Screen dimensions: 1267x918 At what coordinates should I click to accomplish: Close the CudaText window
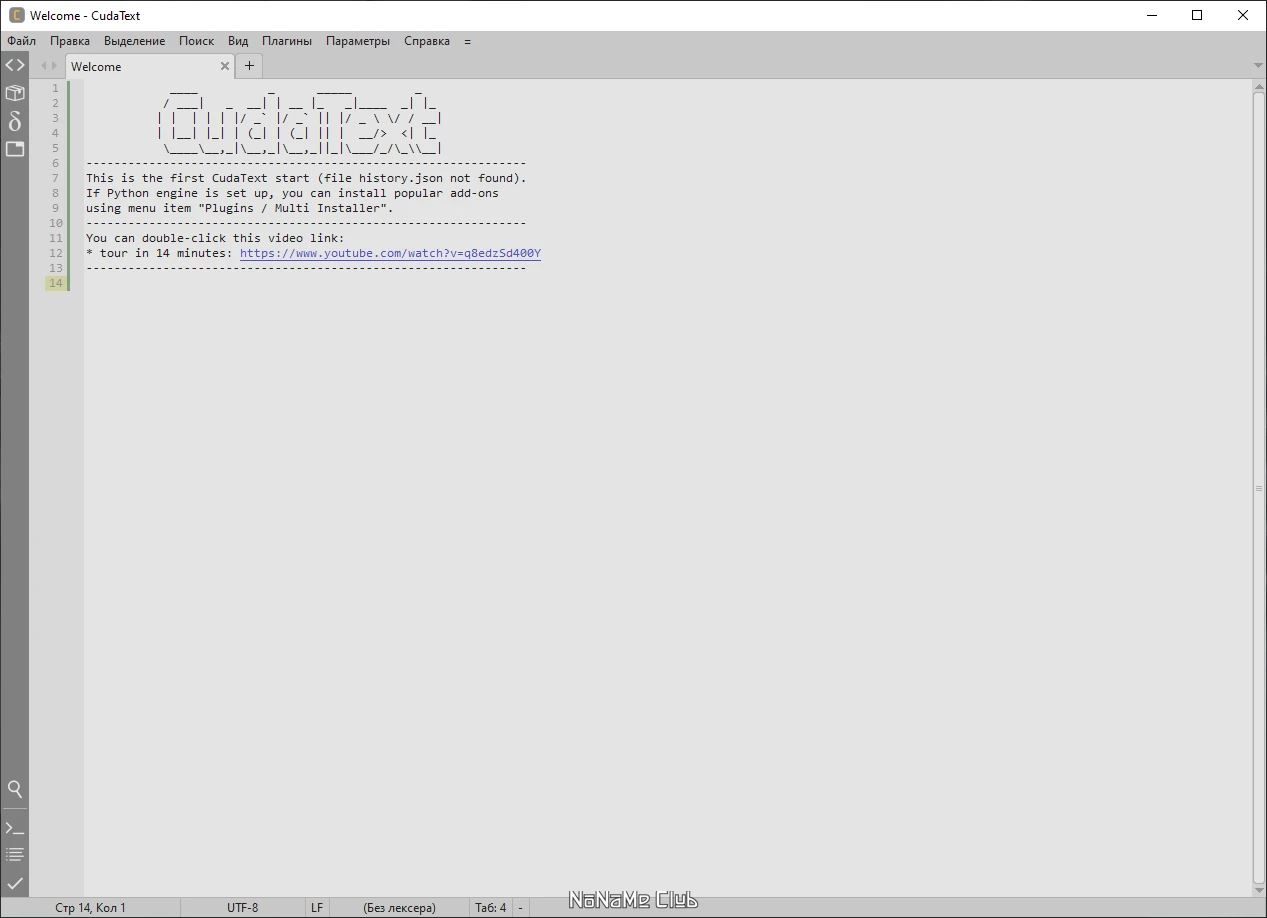pos(1243,15)
